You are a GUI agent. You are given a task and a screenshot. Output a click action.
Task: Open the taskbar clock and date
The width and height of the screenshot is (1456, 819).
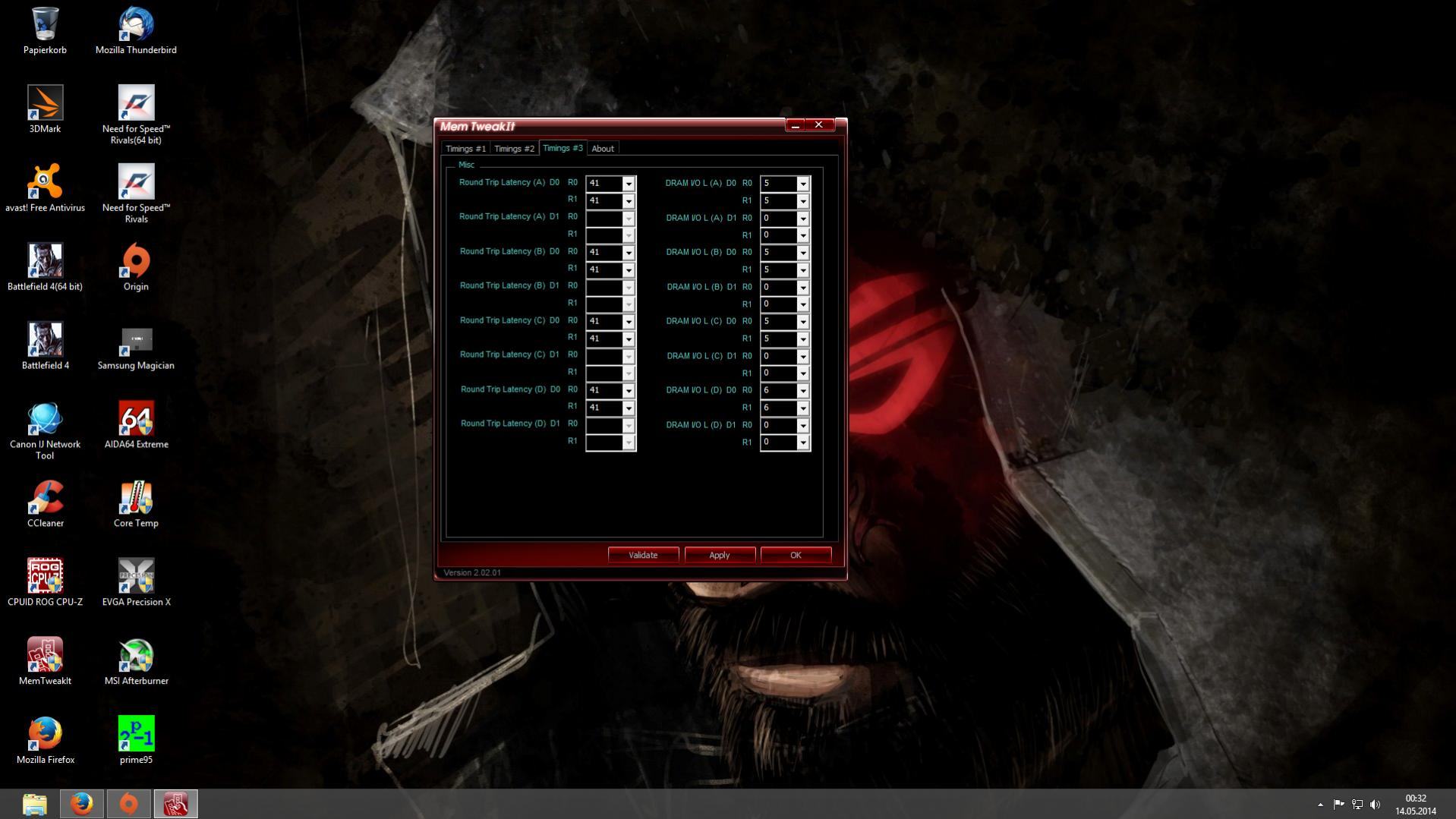click(x=1415, y=805)
